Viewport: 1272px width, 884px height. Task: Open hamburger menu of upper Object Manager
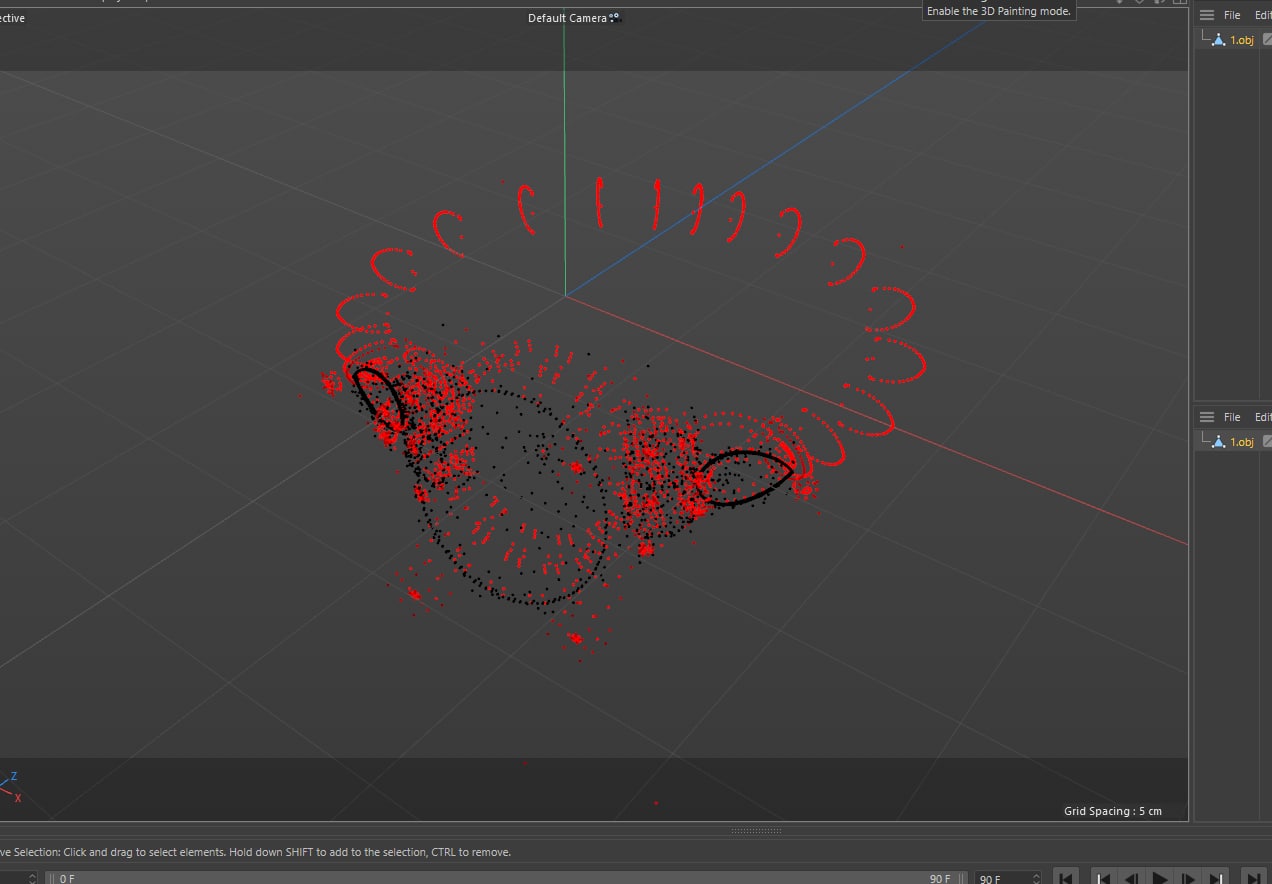pyautogui.click(x=1207, y=15)
